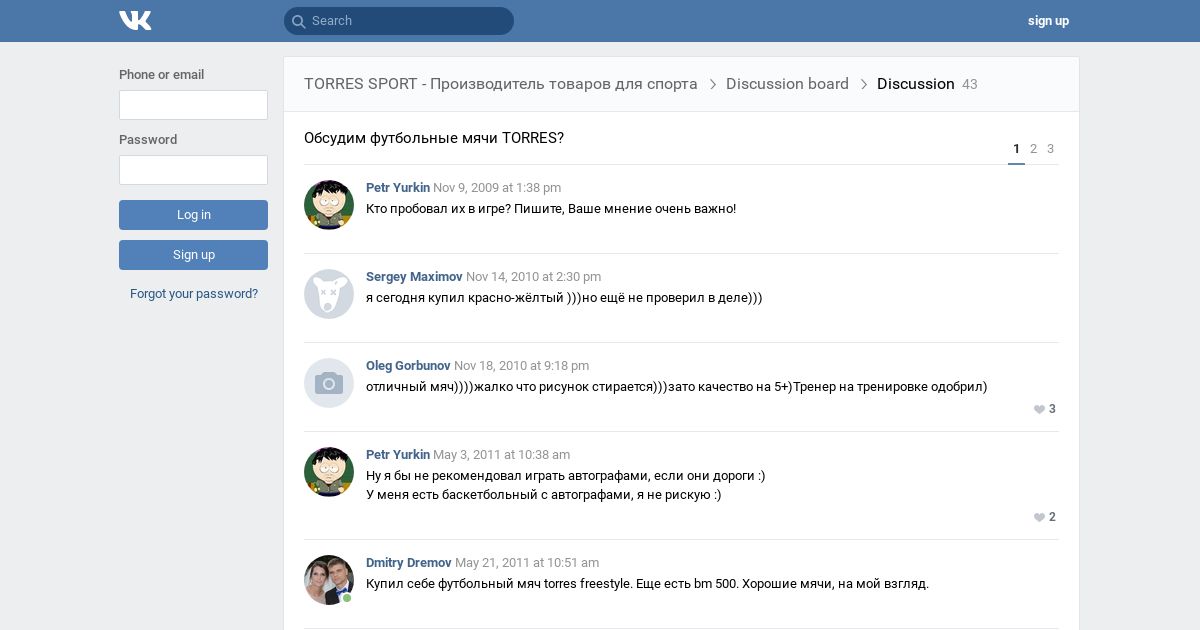Open TORRES SPORT group breadcrumb link

pyautogui.click(x=501, y=84)
